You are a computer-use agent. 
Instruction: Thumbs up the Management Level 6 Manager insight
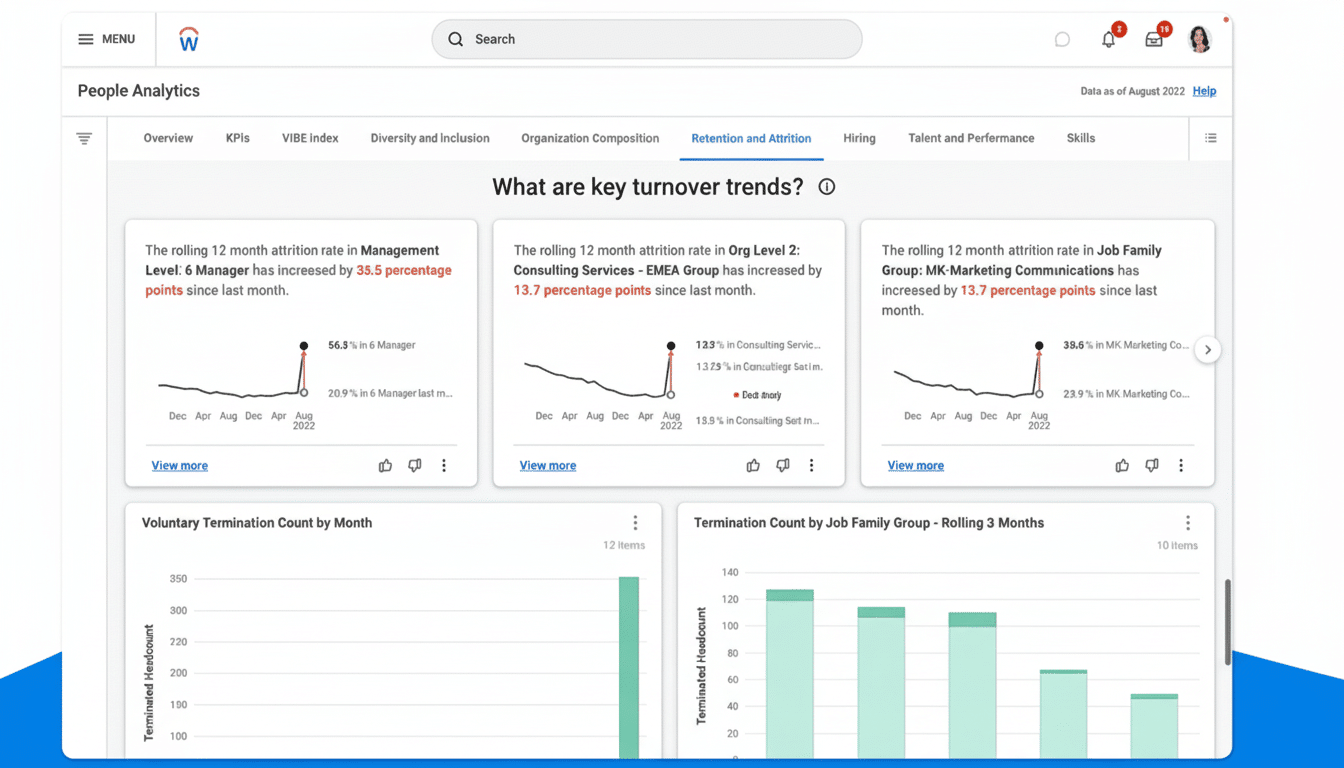click(385, 465)
